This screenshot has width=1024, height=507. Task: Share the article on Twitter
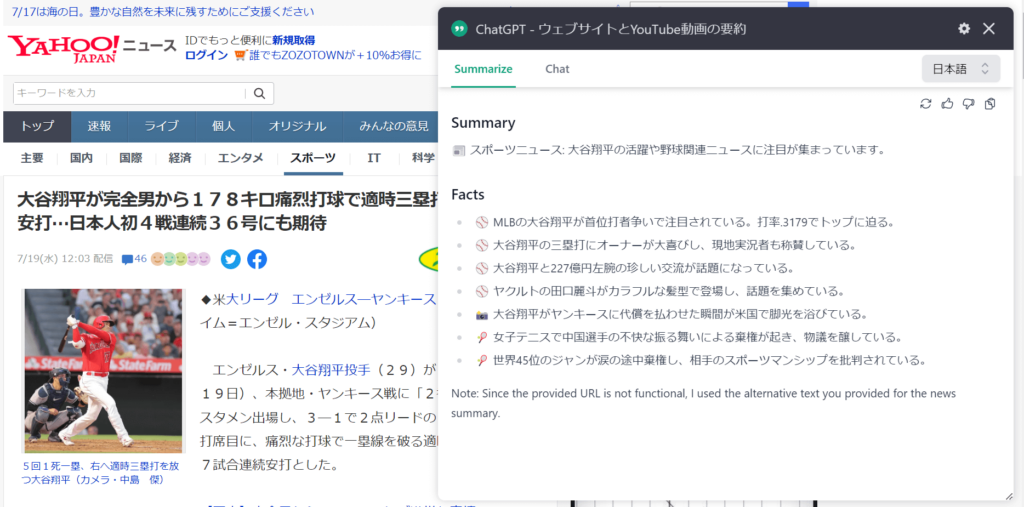tap(231, 259)
